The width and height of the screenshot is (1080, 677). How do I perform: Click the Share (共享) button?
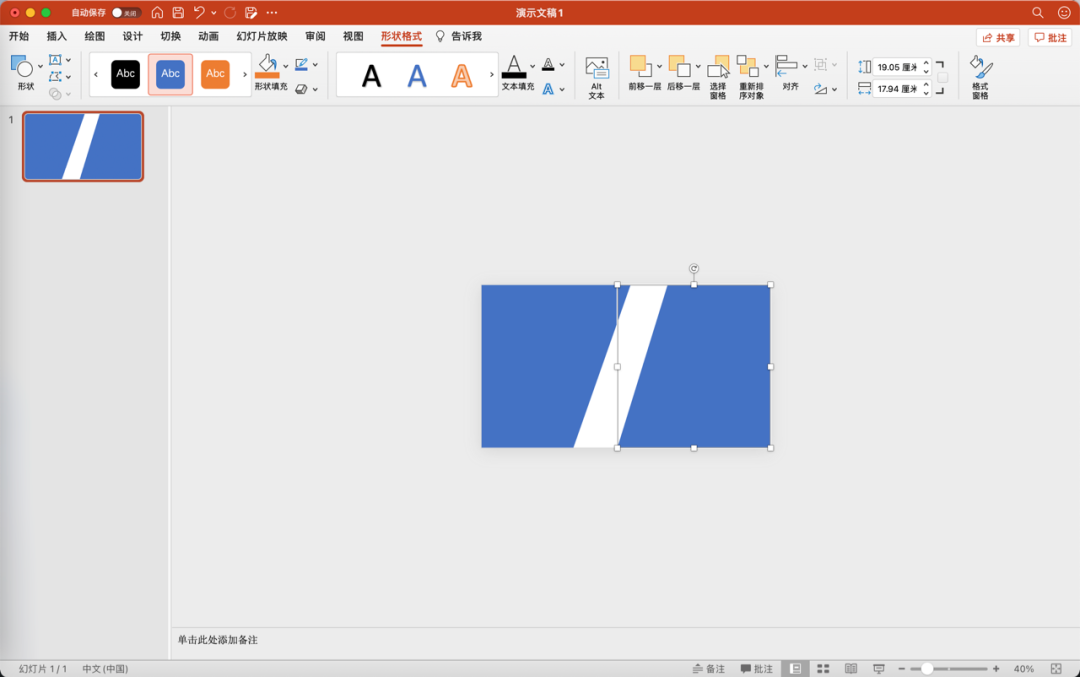(998, 37)
